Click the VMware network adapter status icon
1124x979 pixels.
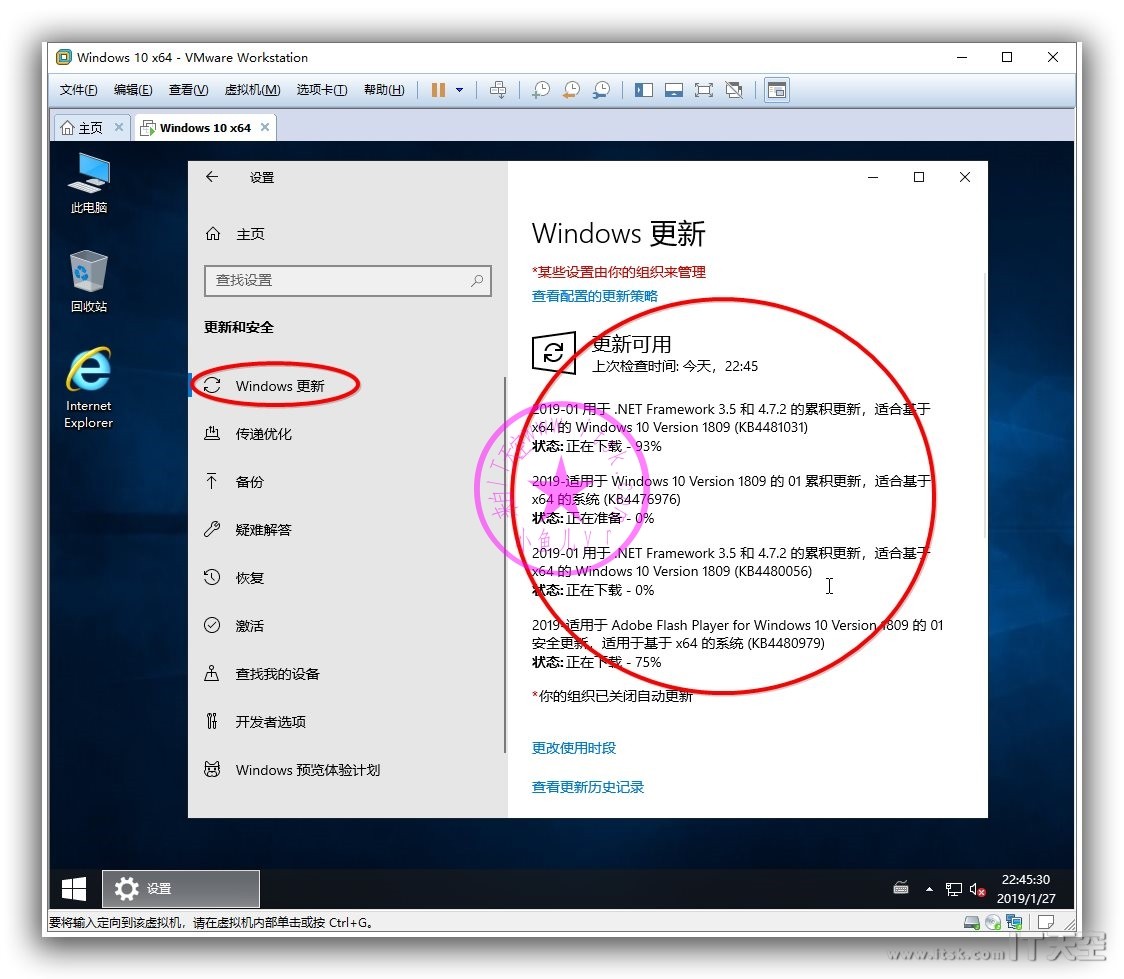1014,922
